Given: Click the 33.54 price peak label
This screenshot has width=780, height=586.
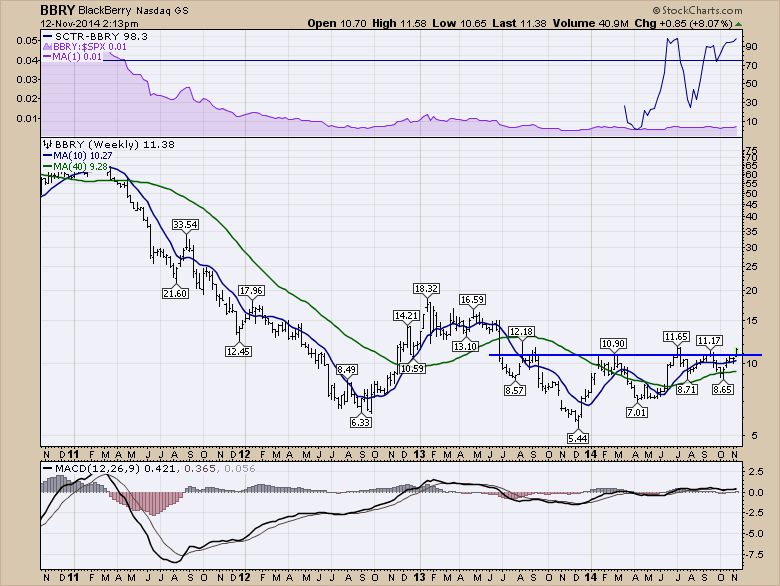Looking at the screenshot, I should (x=186, y=225).
